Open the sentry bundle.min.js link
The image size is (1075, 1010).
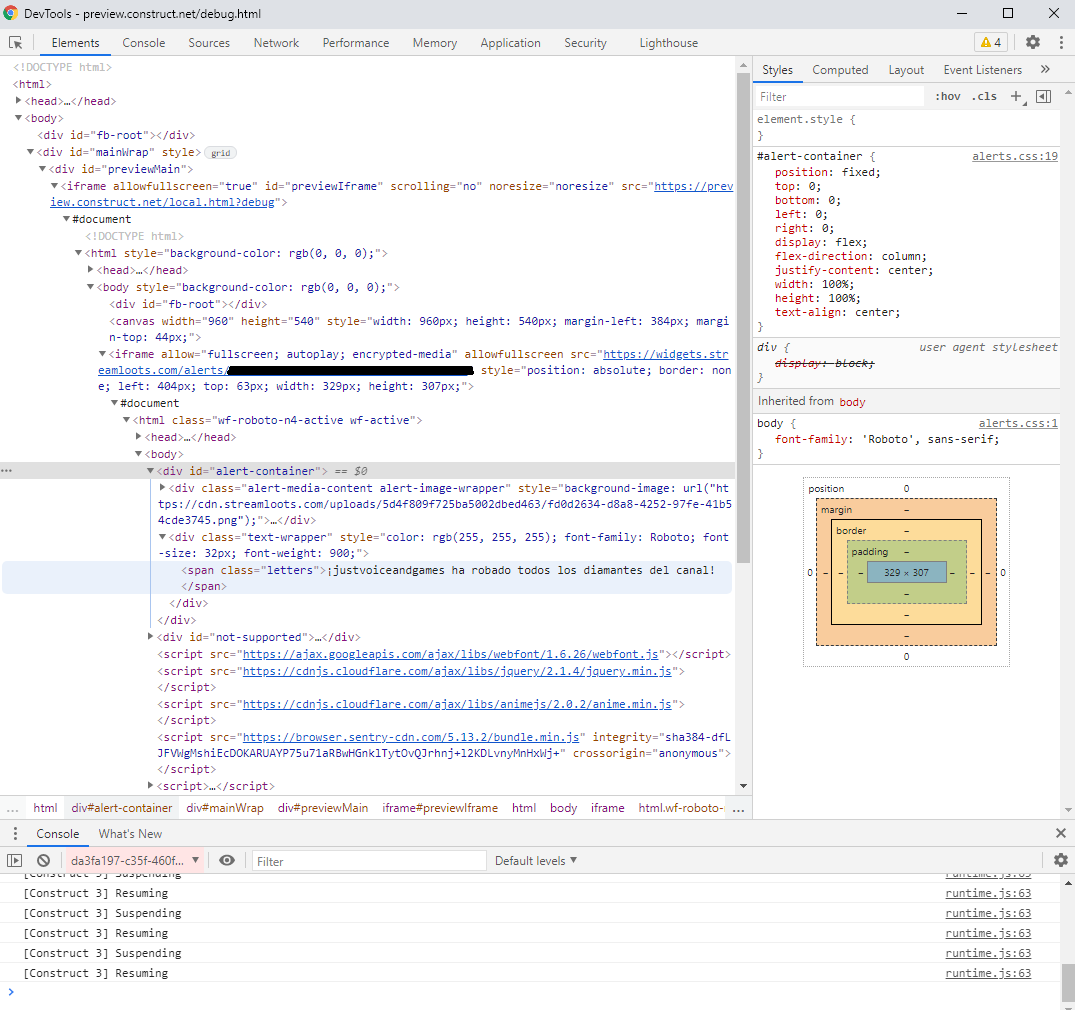[x=411, y=737]
